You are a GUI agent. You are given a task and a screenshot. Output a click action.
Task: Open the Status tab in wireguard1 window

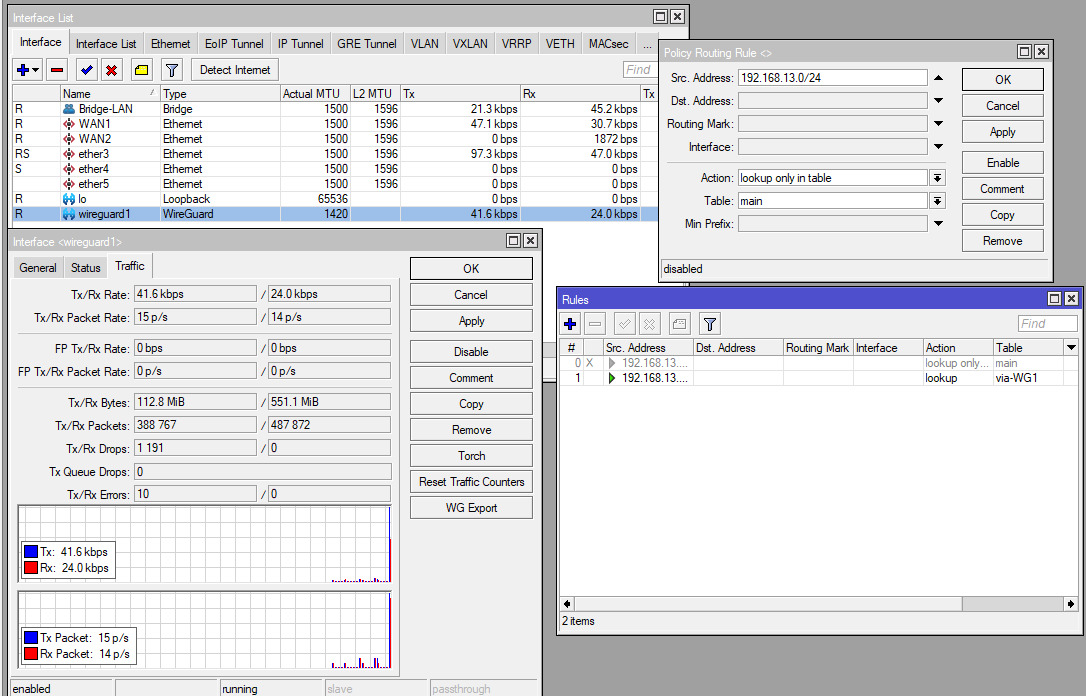point(86,268)
